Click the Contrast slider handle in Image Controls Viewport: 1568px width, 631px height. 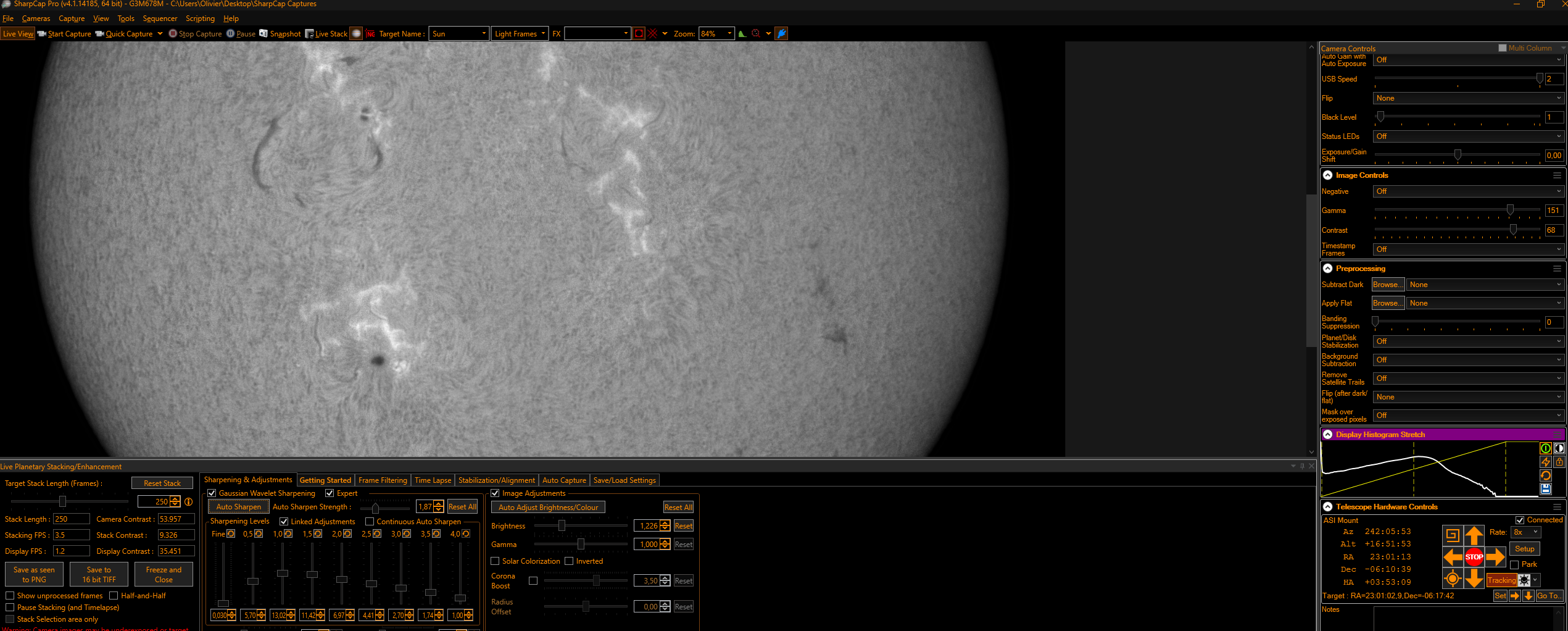coord(1513,230)
